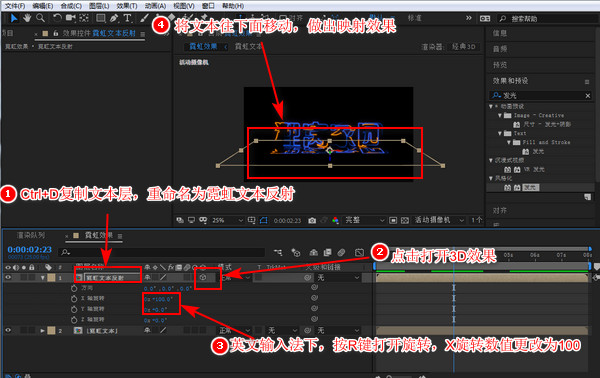Image resolution: width=600 pixels, height=378 pixels.
Task: Open the 25% magnification dropdown
Action: point(228,220)
